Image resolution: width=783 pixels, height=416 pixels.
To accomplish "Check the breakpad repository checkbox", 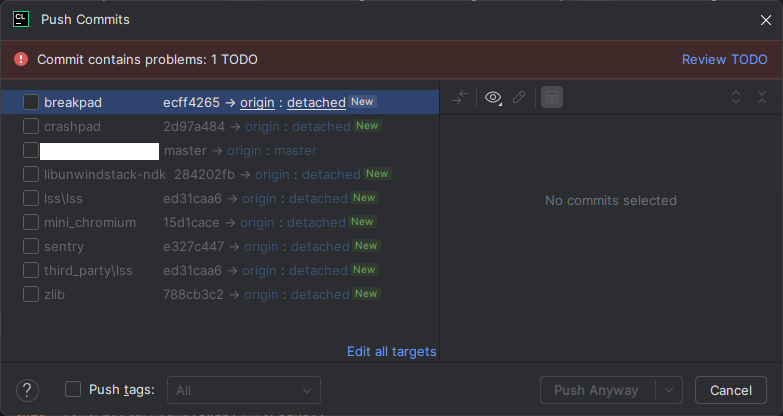I will [31, 102].
